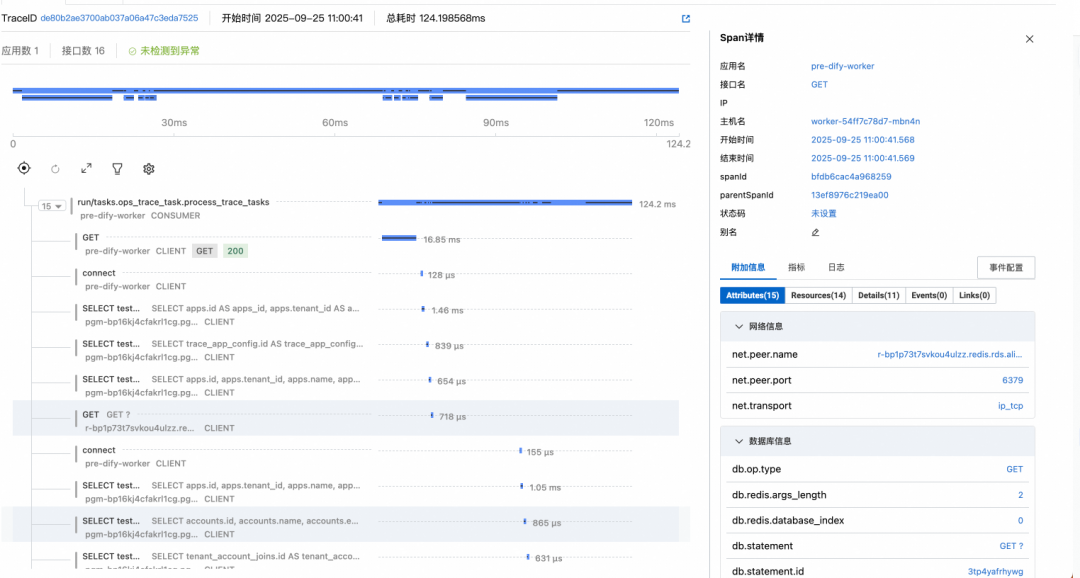Image resolution: width=1080 pixels, height=578 pixels.
Task: Click the trace overview minimap timeline
Action: point(345,94)
